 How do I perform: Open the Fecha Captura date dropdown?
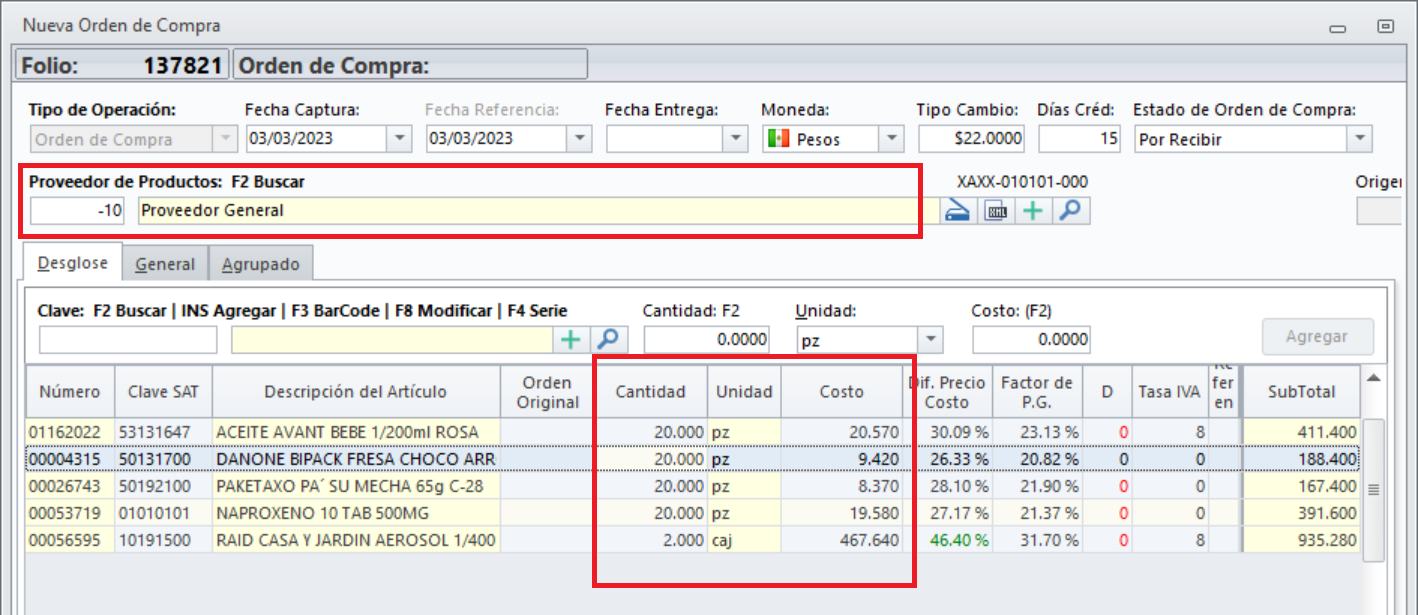pos(400,139)
